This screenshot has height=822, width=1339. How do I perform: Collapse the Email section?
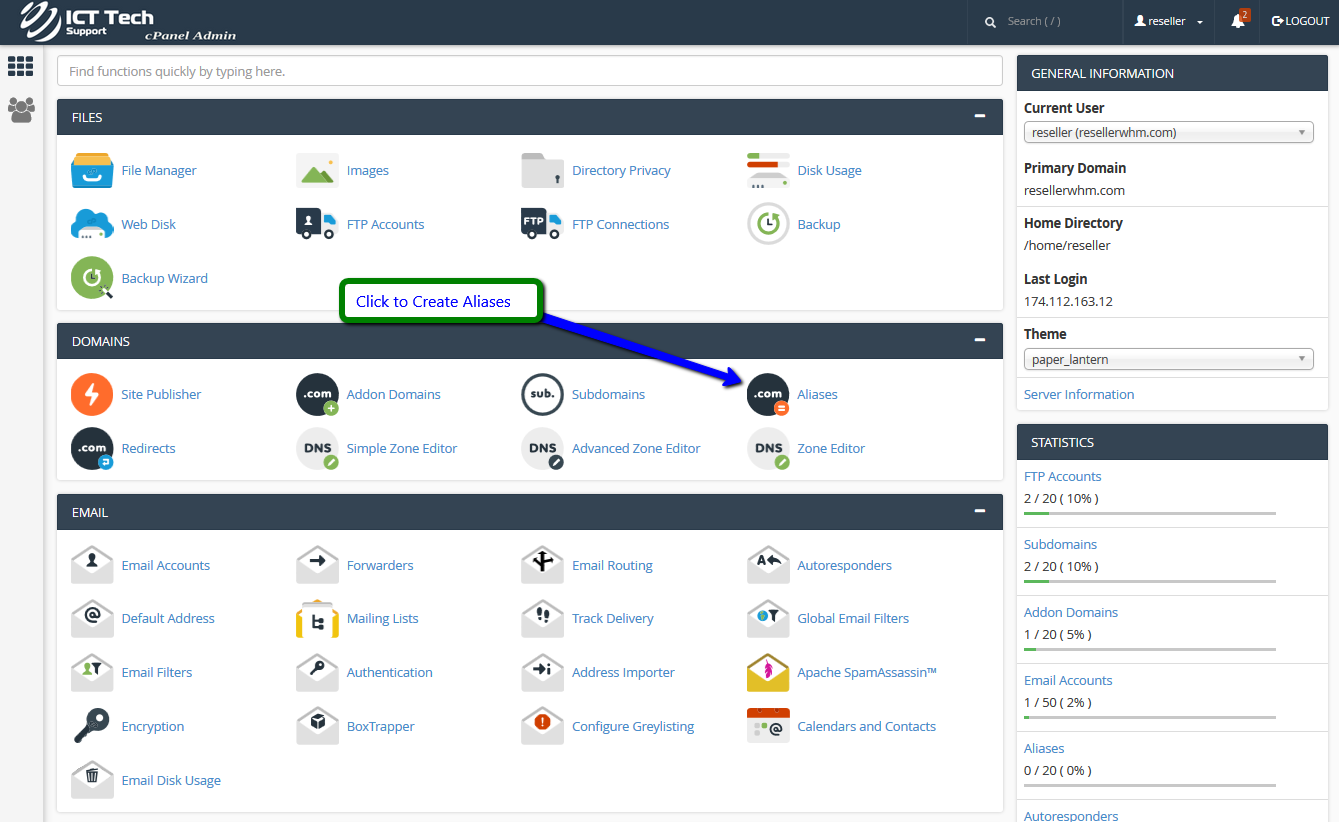click(980, 511)
